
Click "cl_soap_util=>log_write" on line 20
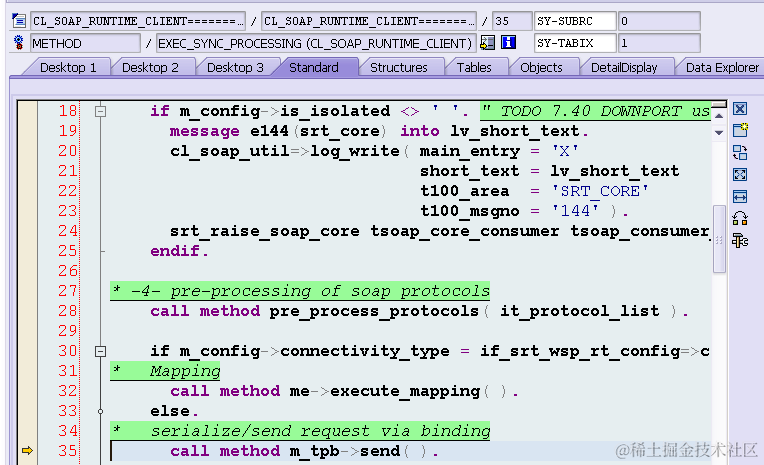(x=285, y=151)
